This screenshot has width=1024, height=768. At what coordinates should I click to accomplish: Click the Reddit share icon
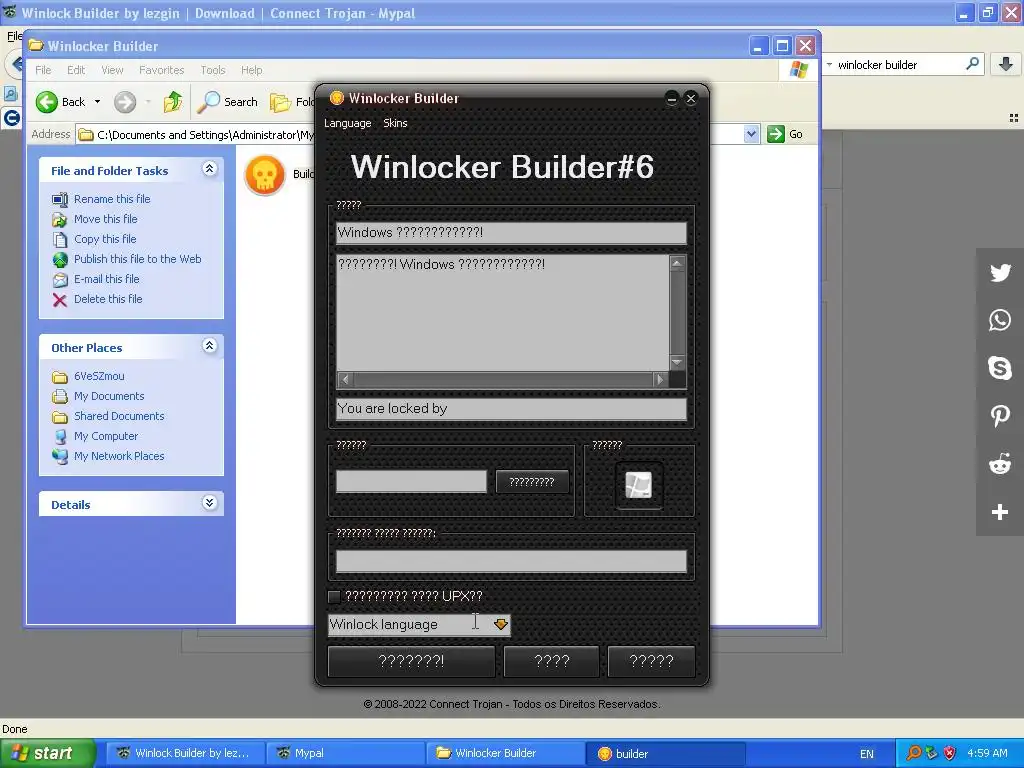pos(1000,464)
